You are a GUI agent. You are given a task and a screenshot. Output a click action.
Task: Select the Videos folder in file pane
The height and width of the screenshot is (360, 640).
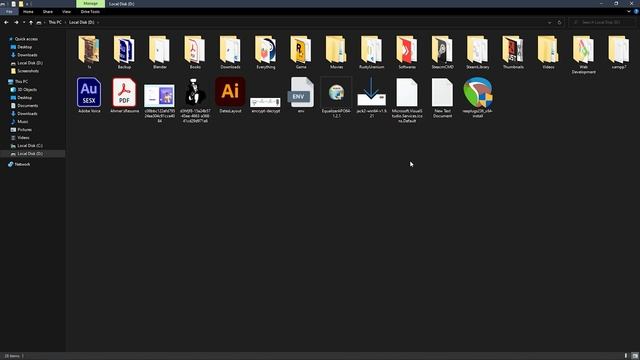pyautogui.click(x=548, y=52)
